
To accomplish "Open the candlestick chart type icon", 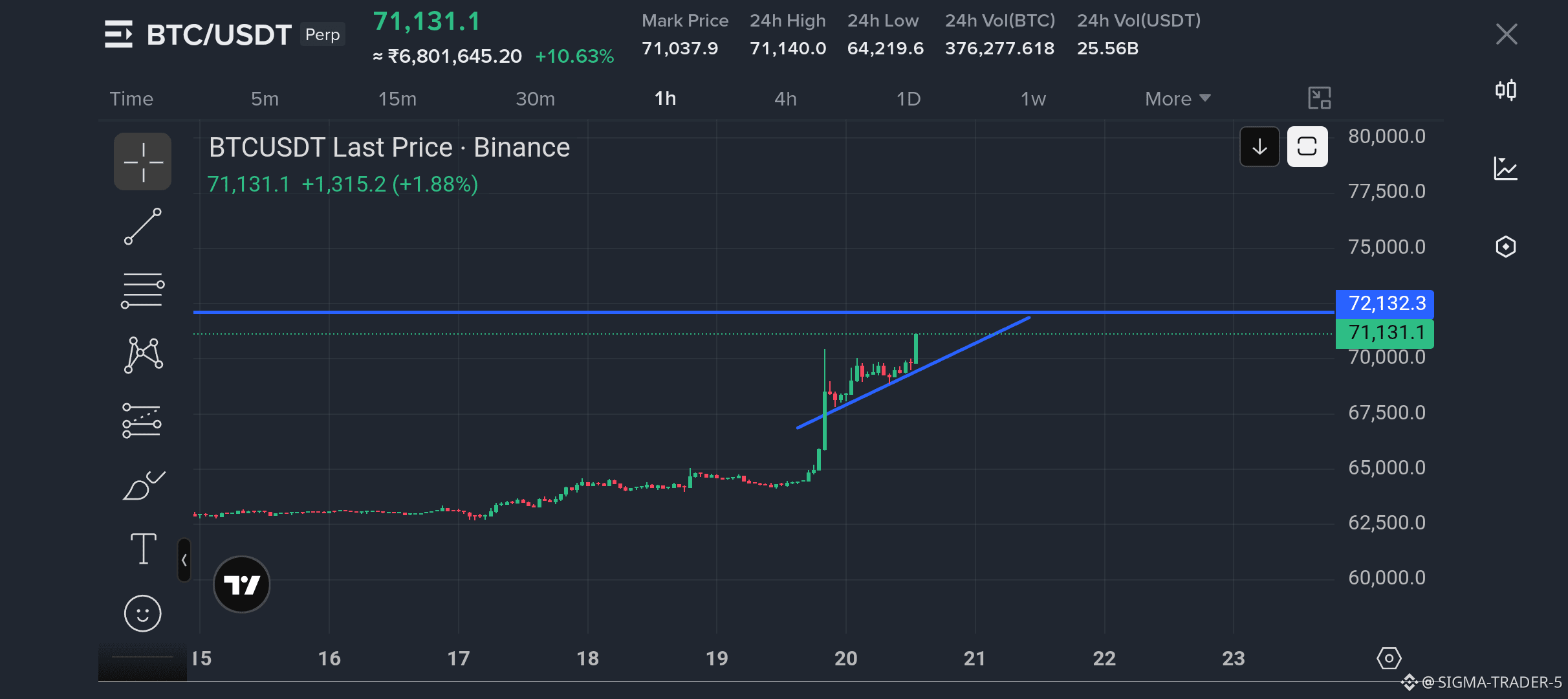I will coord(1506,90).
